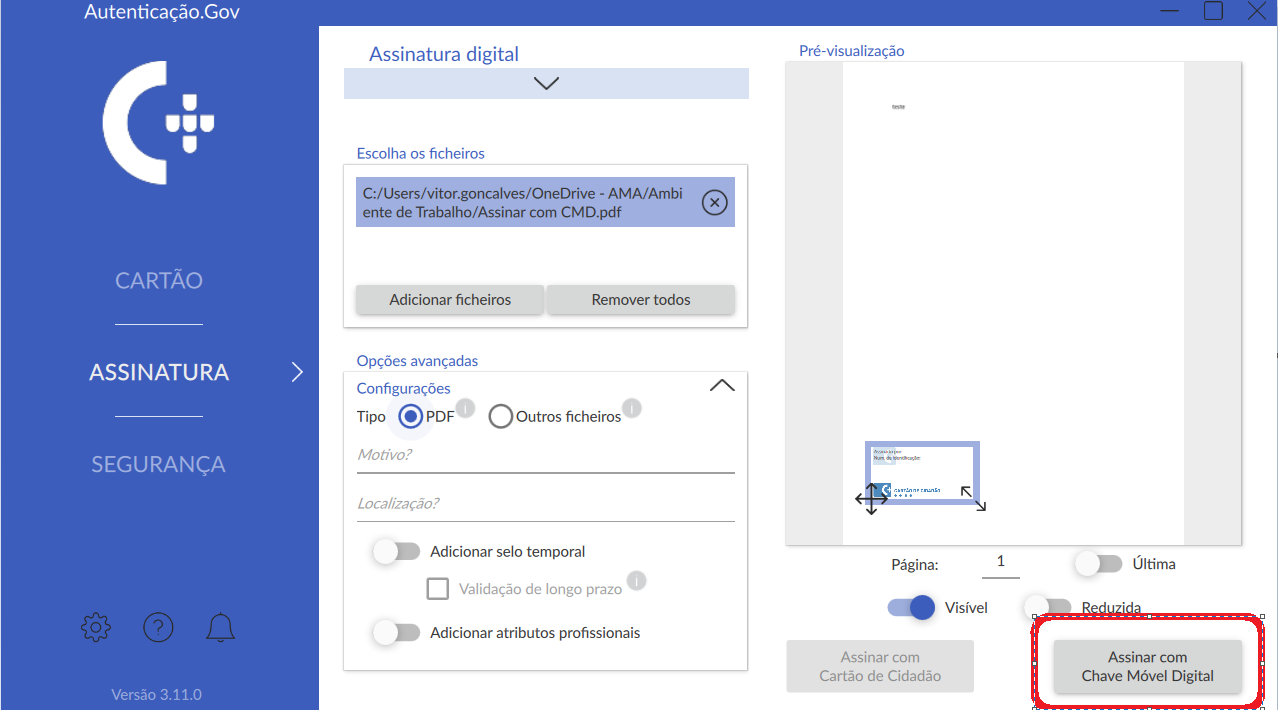
Task: Select the PDF type radio button
Action: click(x=410, y=417)
